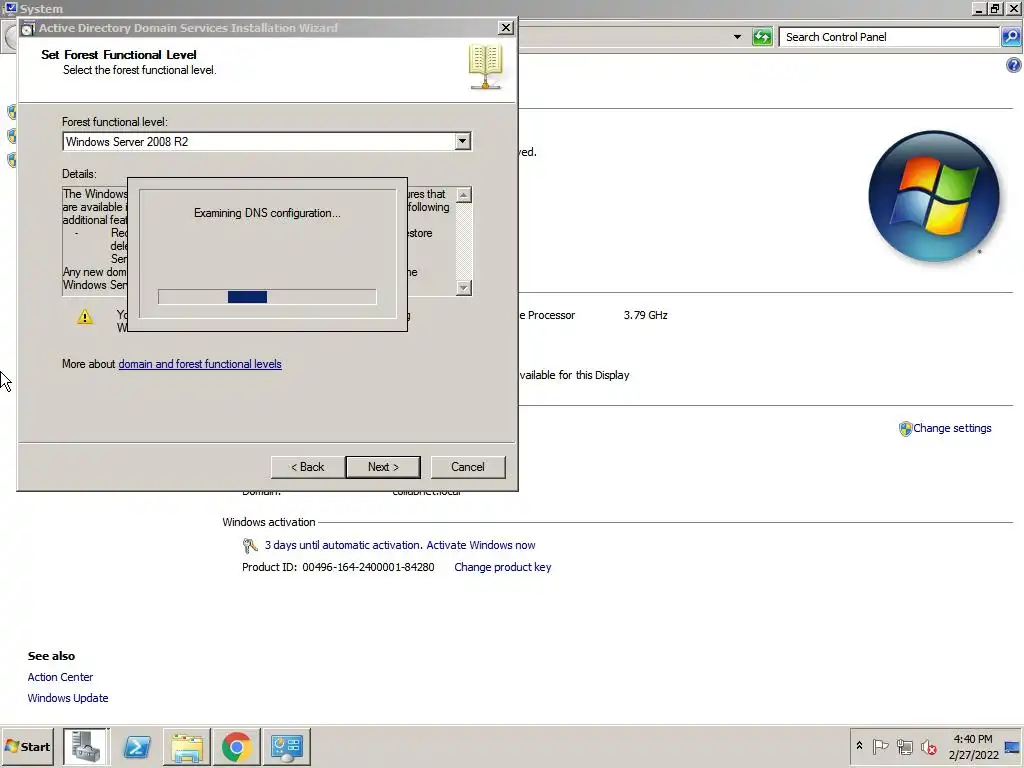The image size is (1024, 768).
Task: Restore down the System window
Action: point(995,8)
